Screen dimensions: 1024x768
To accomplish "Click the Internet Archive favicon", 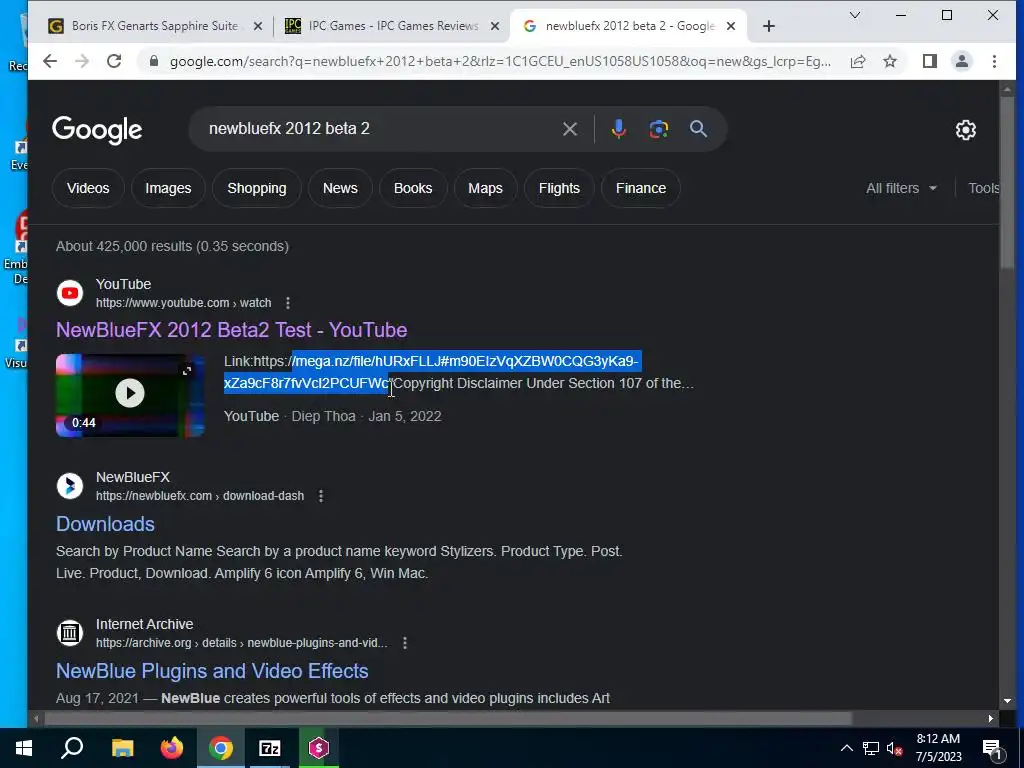I will point(70,633).
